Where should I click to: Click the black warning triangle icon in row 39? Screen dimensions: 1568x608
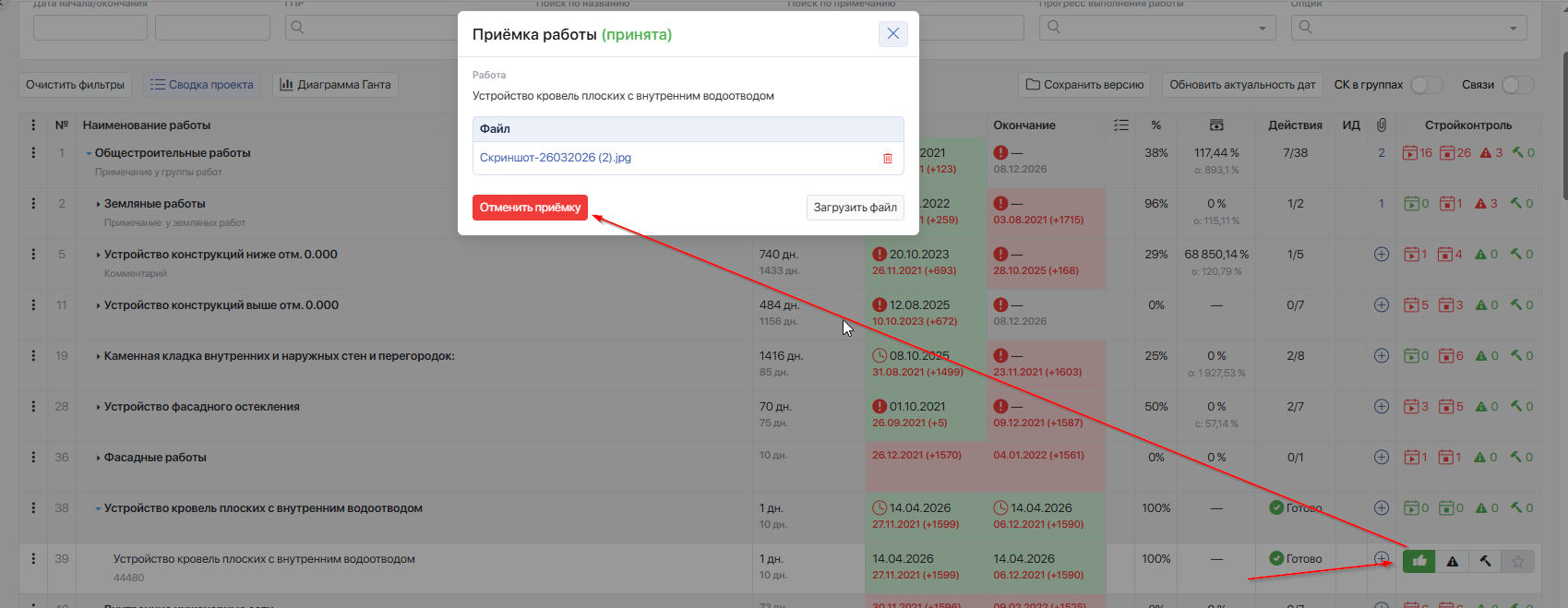click(1453, 561)
